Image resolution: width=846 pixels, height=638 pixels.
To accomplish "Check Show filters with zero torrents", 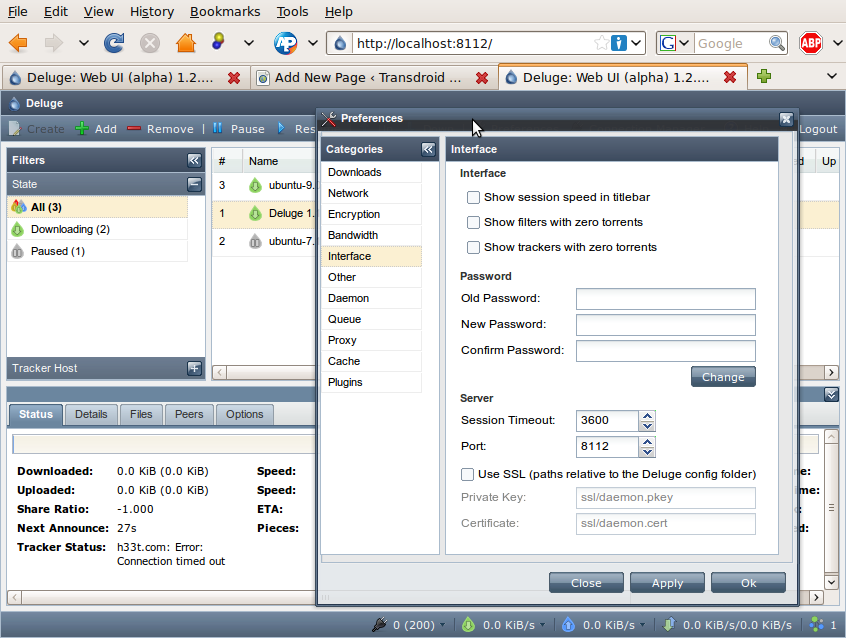I will click(474, 222).
